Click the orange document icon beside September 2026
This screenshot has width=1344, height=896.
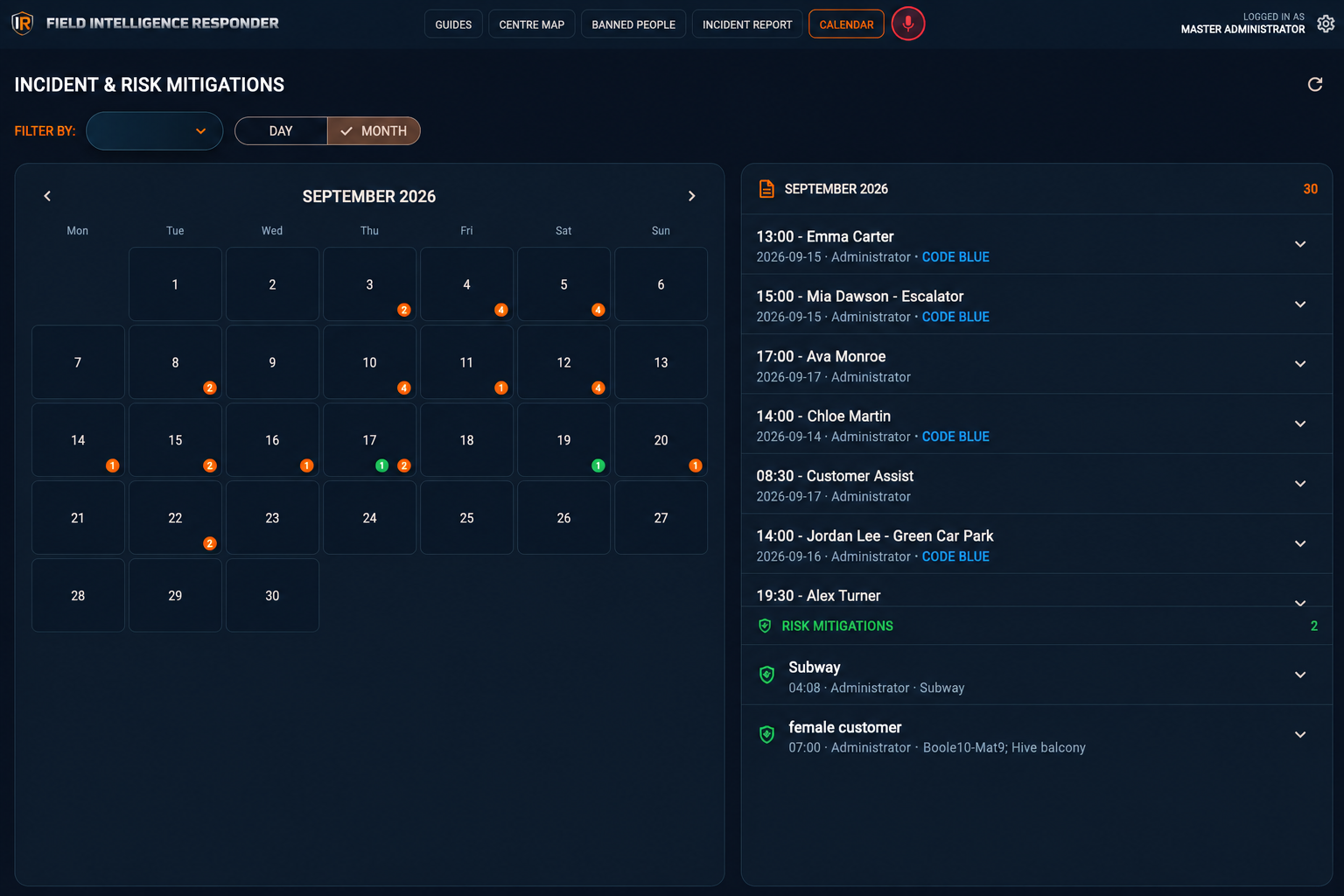coord(766,189)
